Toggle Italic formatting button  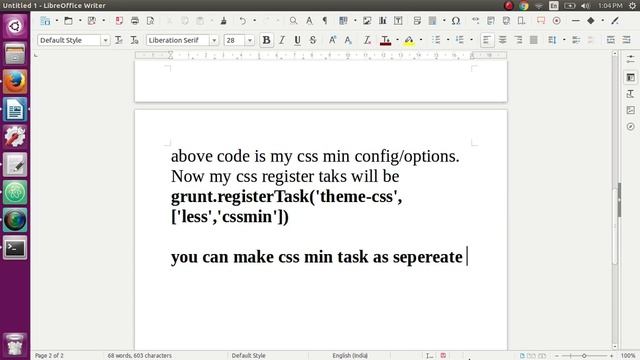[x=282, y=40]
